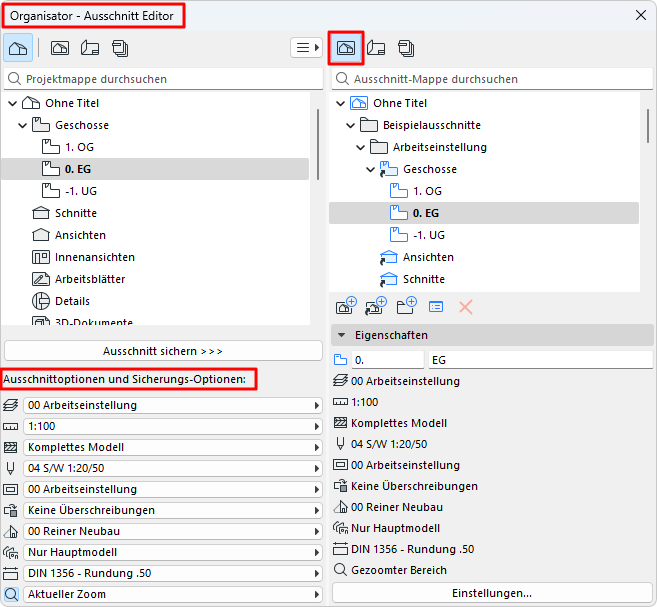Collapse the Eigenschaften panel

(x=341, y=335)
